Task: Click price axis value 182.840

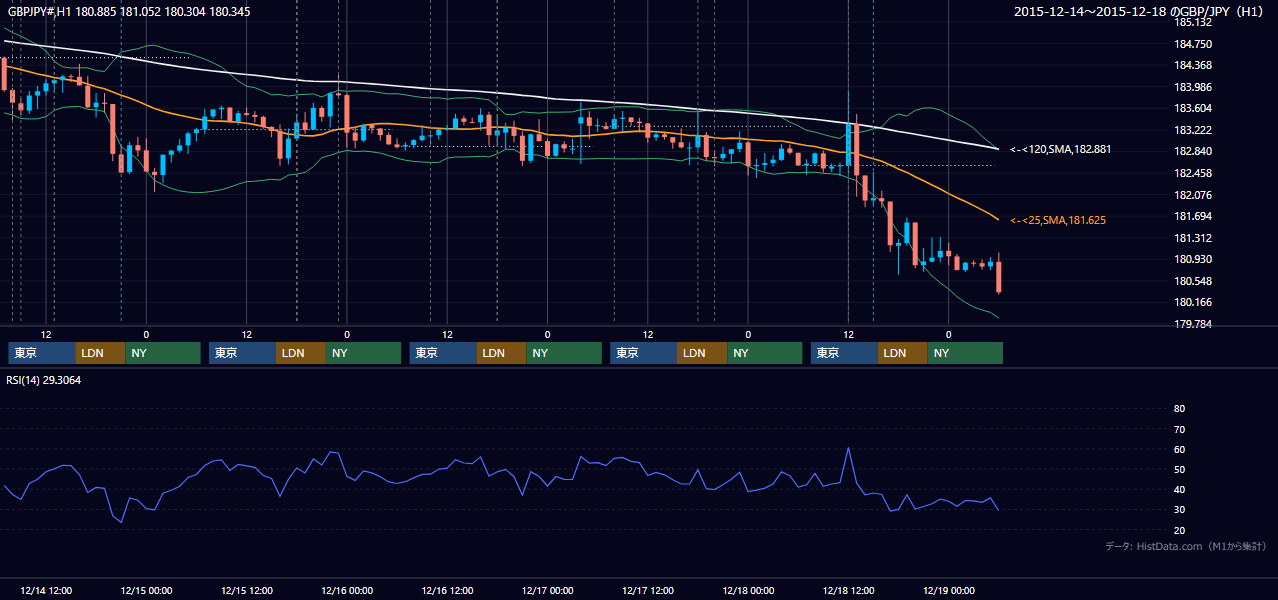Action: pyautogui.click(x=1192, y=152)
